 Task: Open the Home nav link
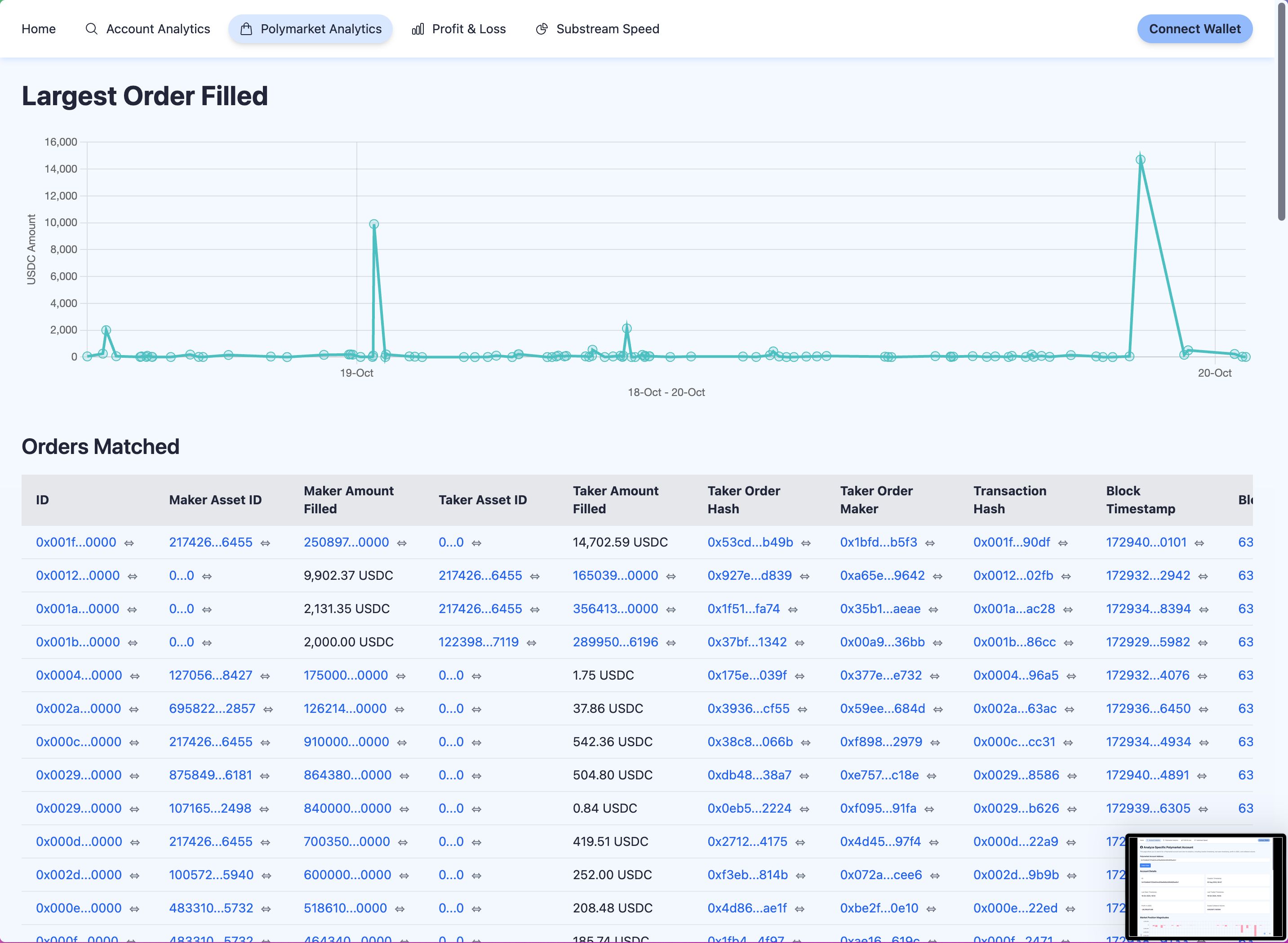click(x=39, y=29)
